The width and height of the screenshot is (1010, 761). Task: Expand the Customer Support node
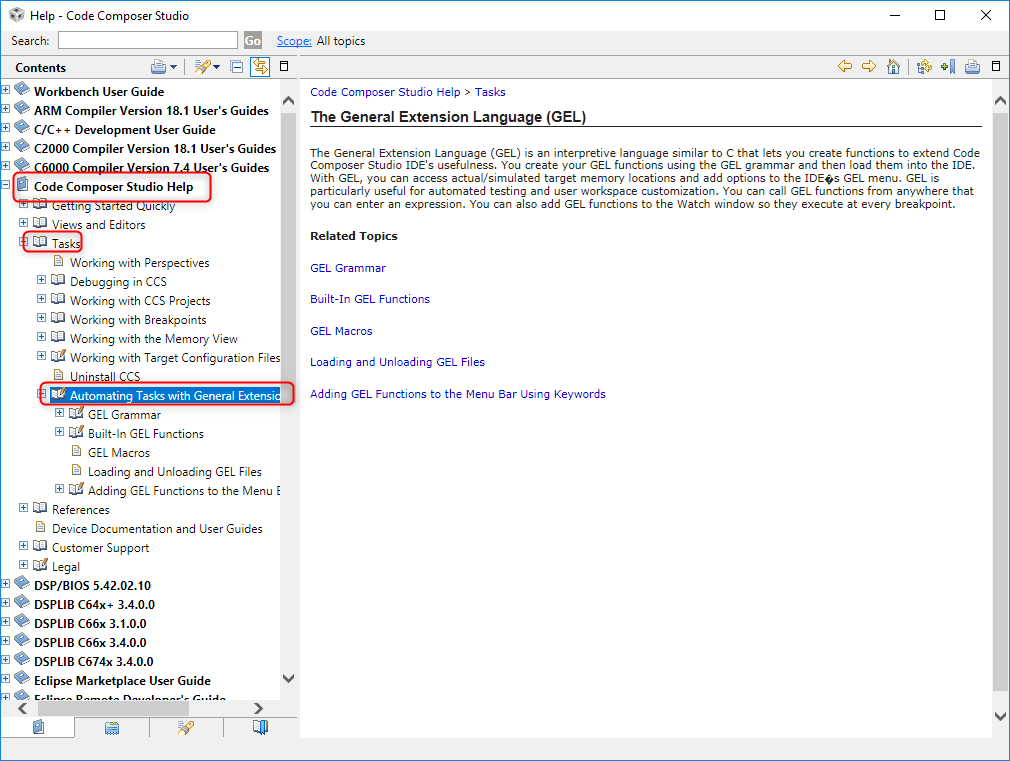(23, 545)
